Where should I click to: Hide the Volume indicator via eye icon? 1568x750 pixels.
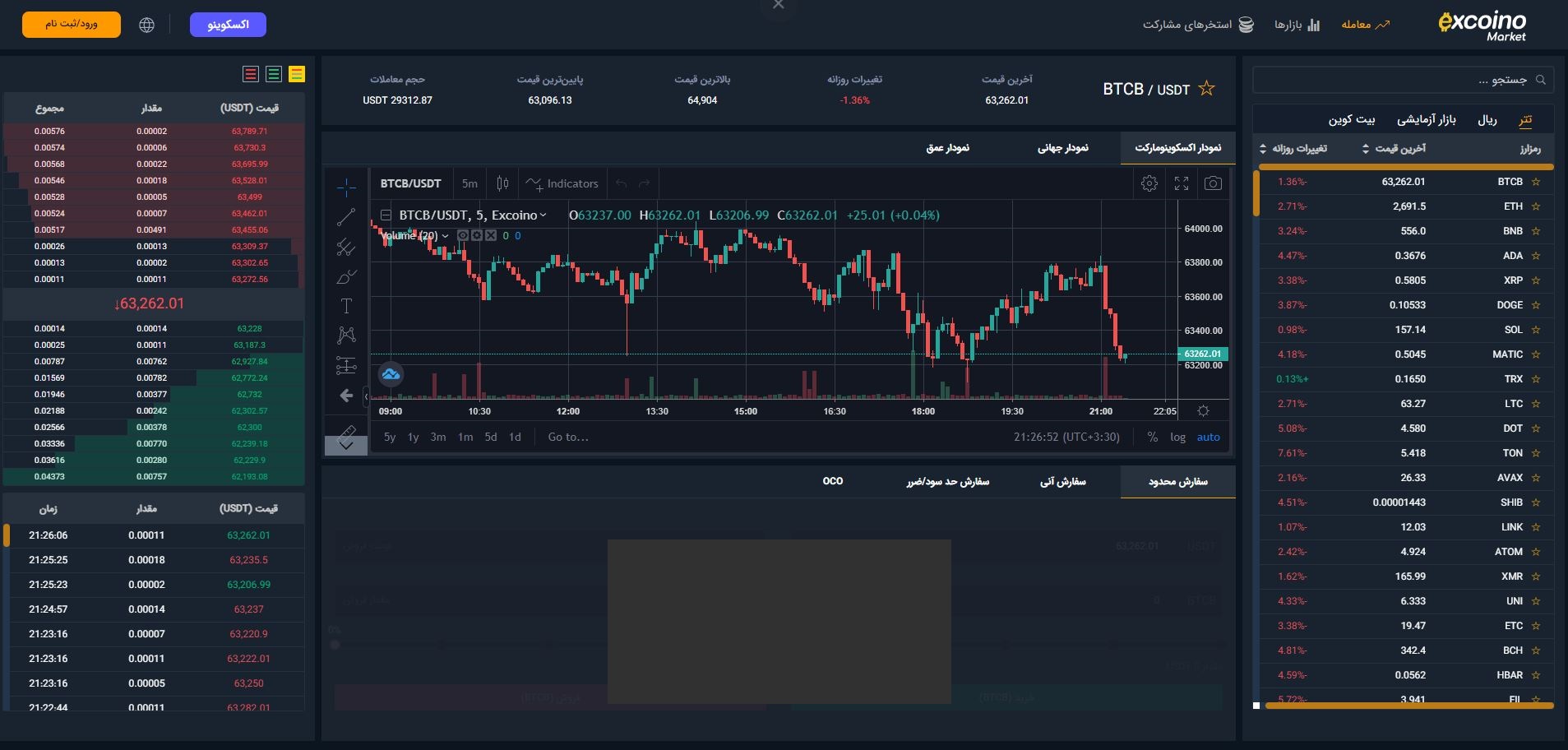coord(462,235)
